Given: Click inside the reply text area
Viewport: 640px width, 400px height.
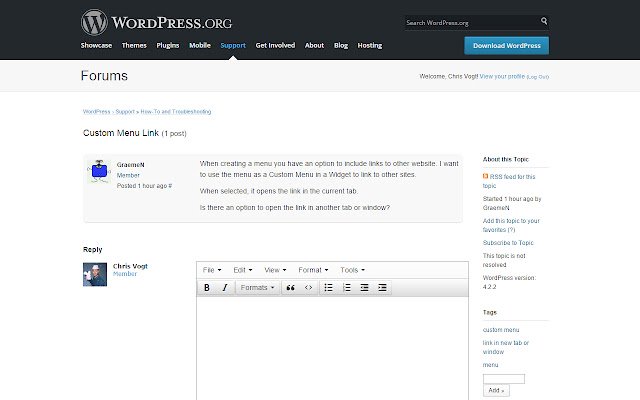Looking at the screenshot, I should coord(332,348).
